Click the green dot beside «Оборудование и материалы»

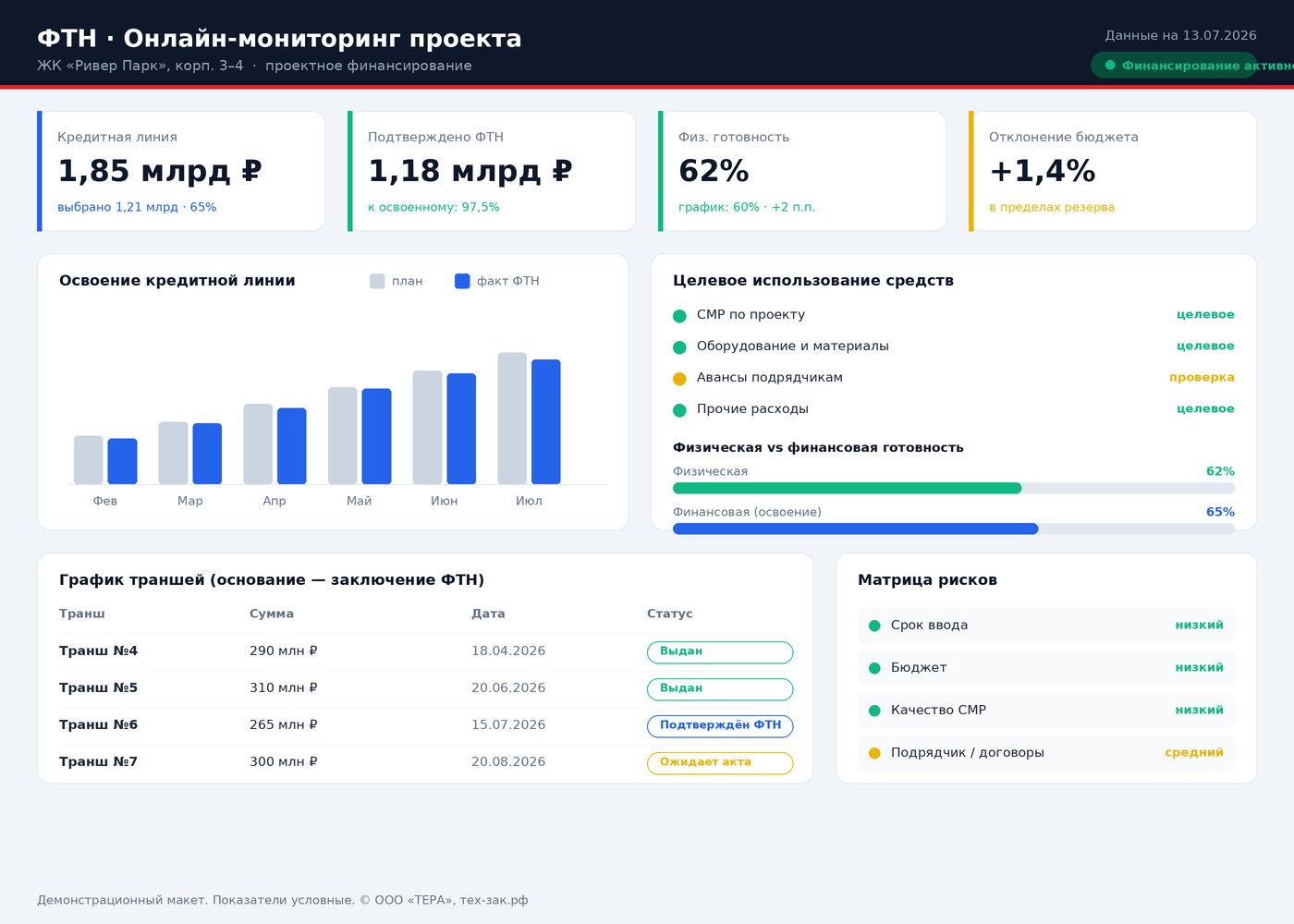click(x=679, y=347)
